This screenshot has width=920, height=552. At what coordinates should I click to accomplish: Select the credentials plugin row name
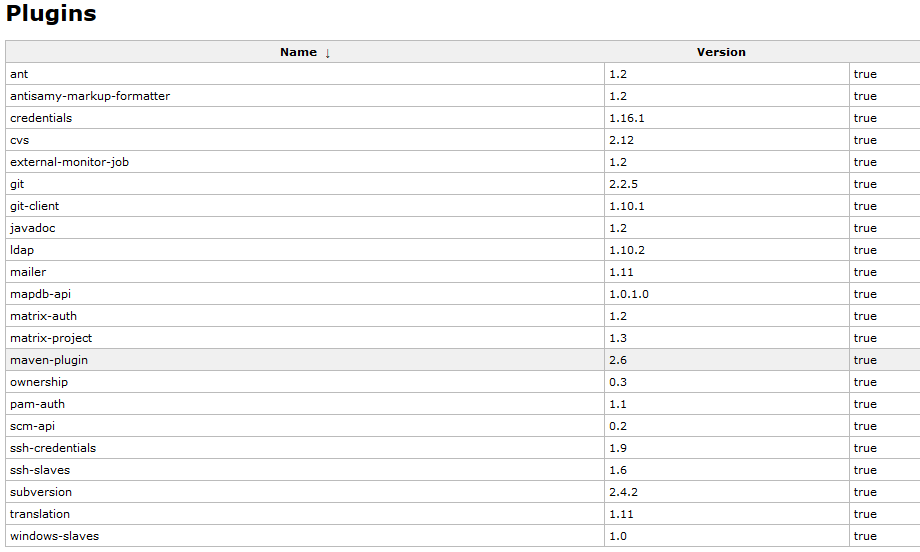pyautogui.click(x=41, y=118)
